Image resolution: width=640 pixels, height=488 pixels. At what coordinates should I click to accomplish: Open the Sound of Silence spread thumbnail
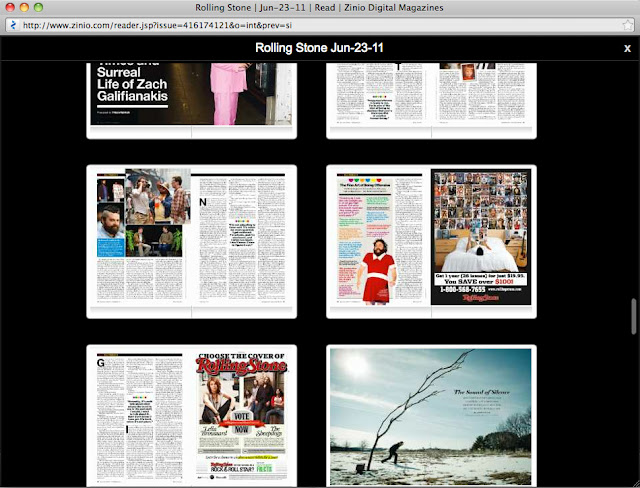point(431,416)
